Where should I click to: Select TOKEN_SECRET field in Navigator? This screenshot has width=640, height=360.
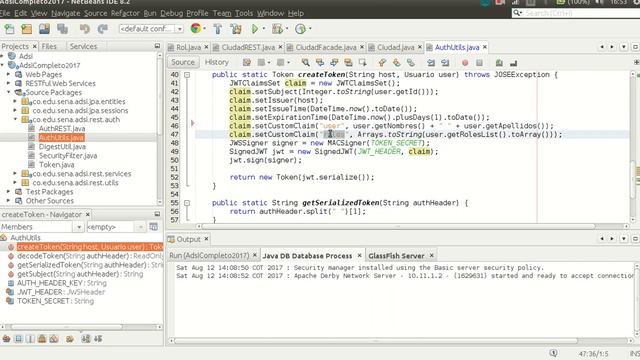point(55,301)
